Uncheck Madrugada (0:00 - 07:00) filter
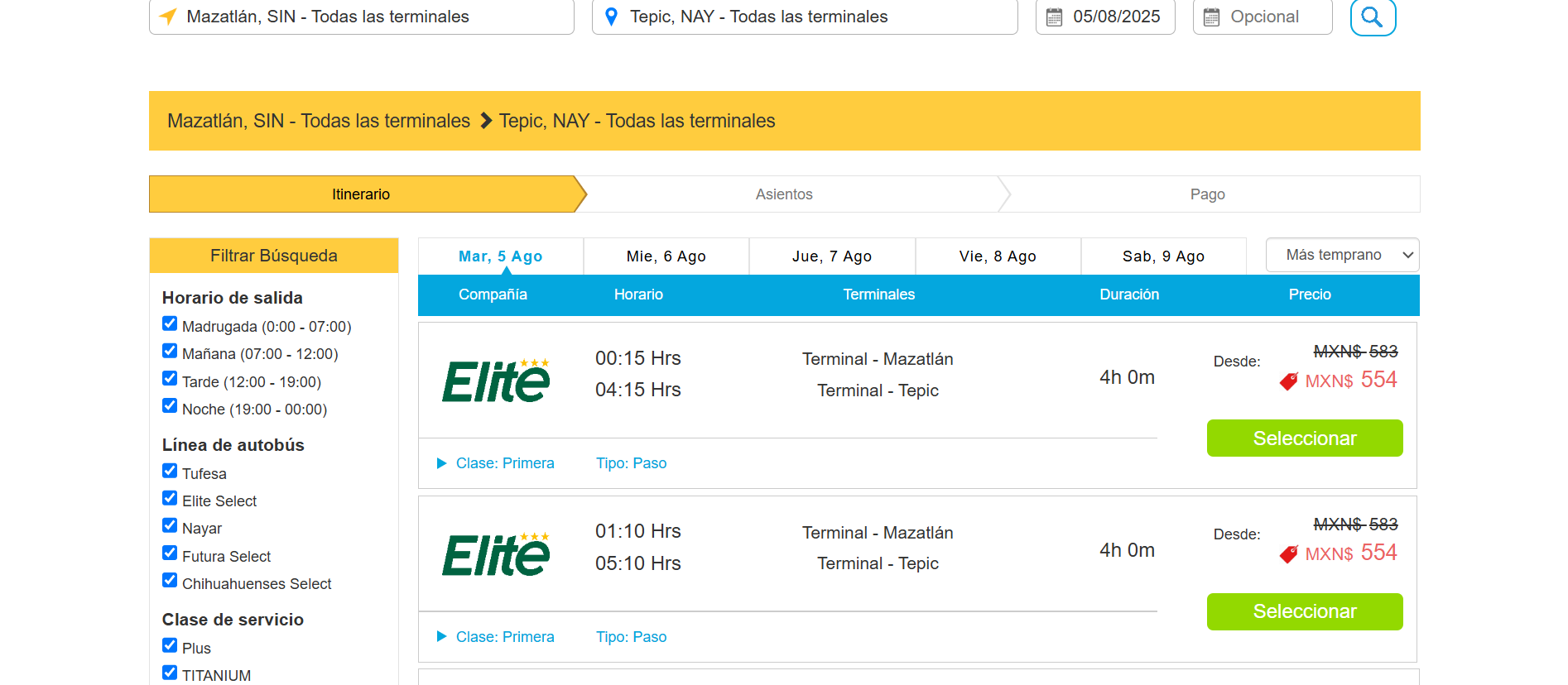The image size is (1568, 685). coord(170,323)
